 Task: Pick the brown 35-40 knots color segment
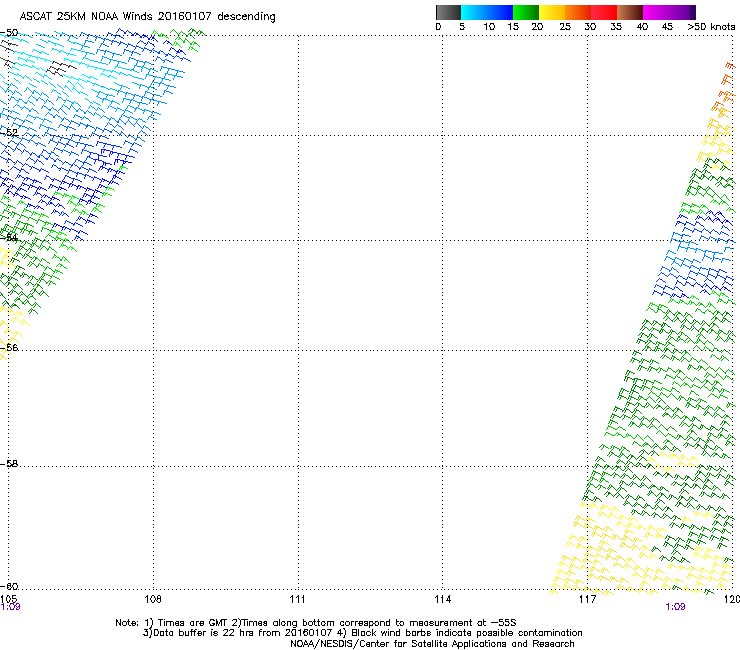(x=630, y=12)
